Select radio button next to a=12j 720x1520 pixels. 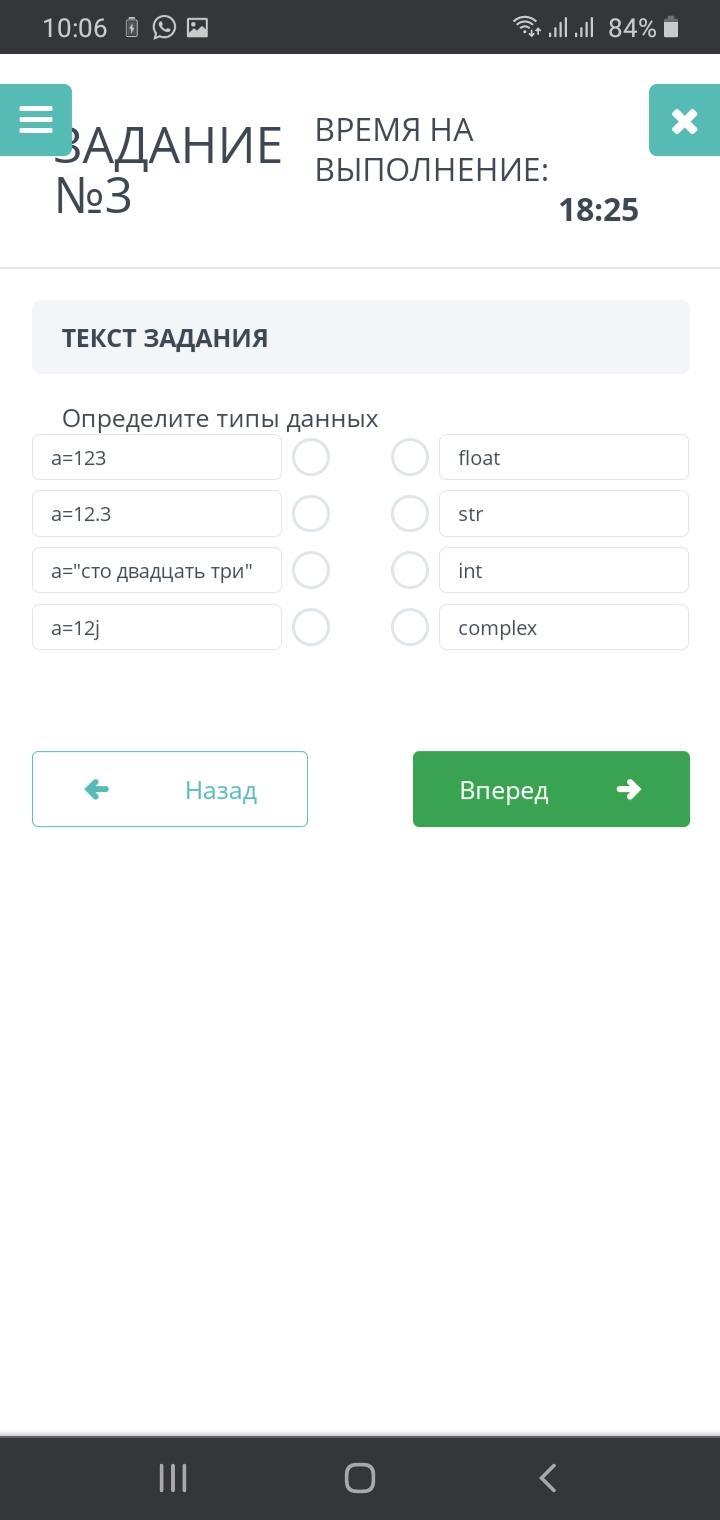[311, 627]
